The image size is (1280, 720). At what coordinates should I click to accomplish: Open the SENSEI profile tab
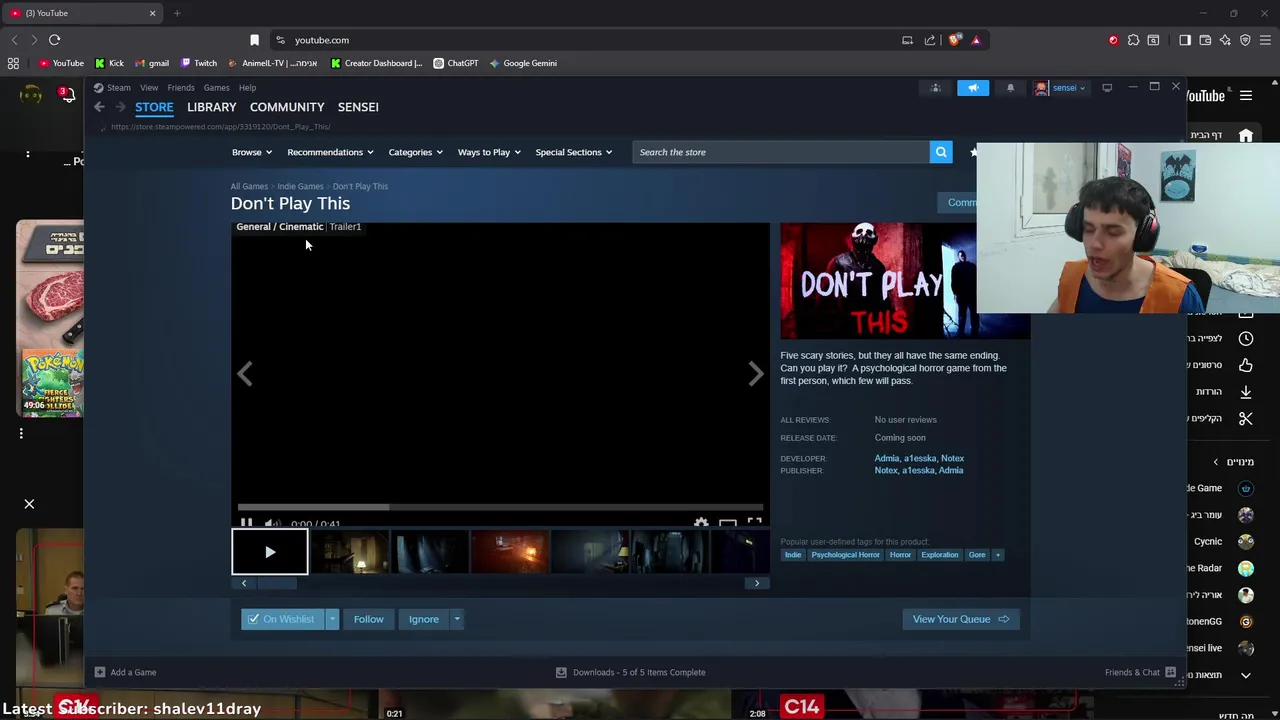pos(358,107)
